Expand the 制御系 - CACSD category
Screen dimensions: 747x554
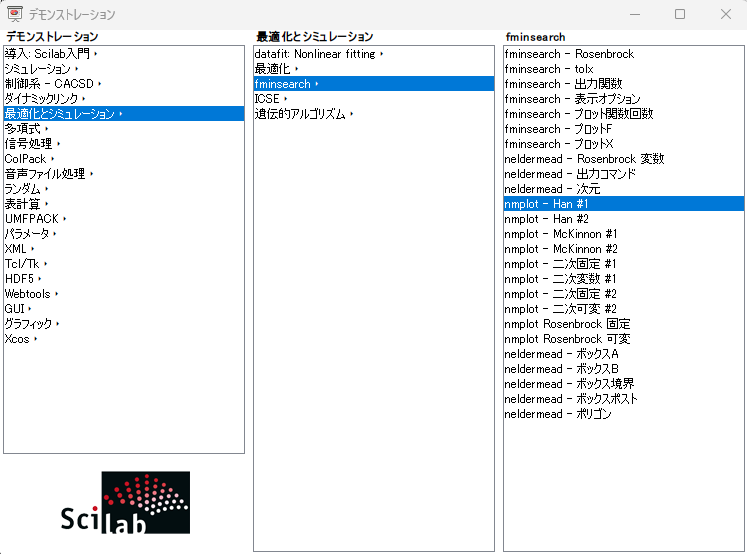(50, 84)
